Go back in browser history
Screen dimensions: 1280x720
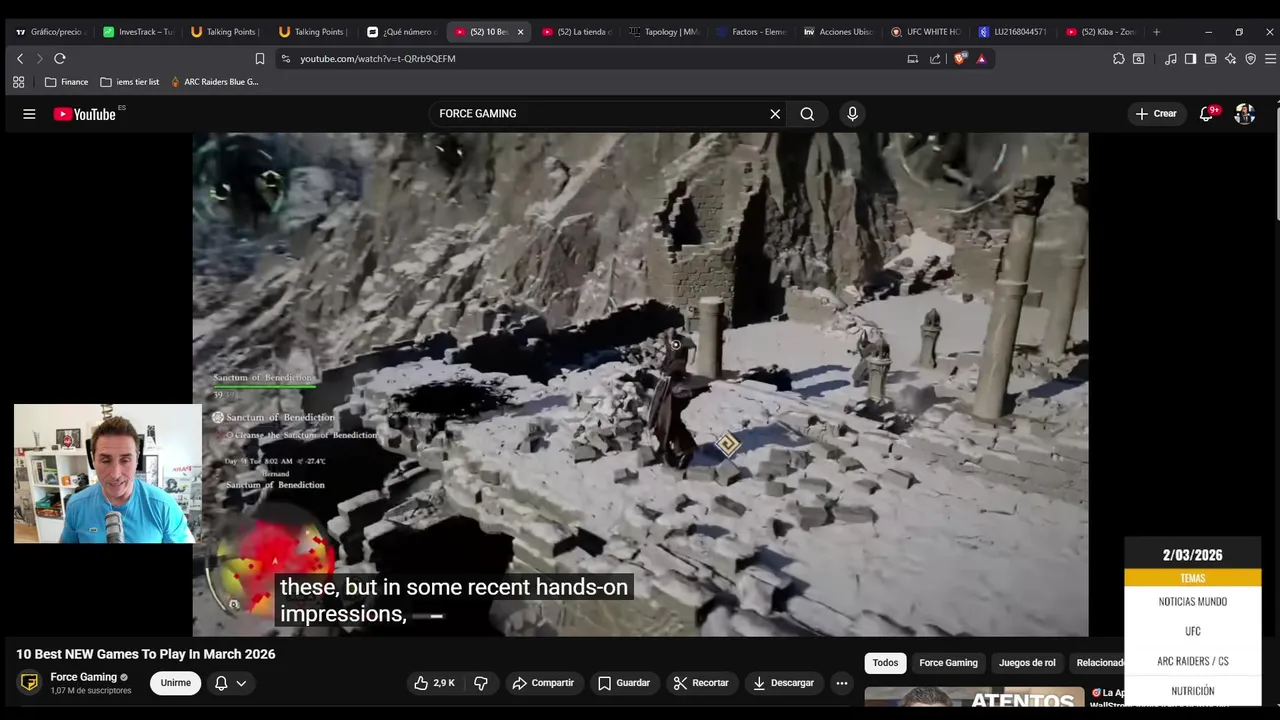[x=19, y=59]
